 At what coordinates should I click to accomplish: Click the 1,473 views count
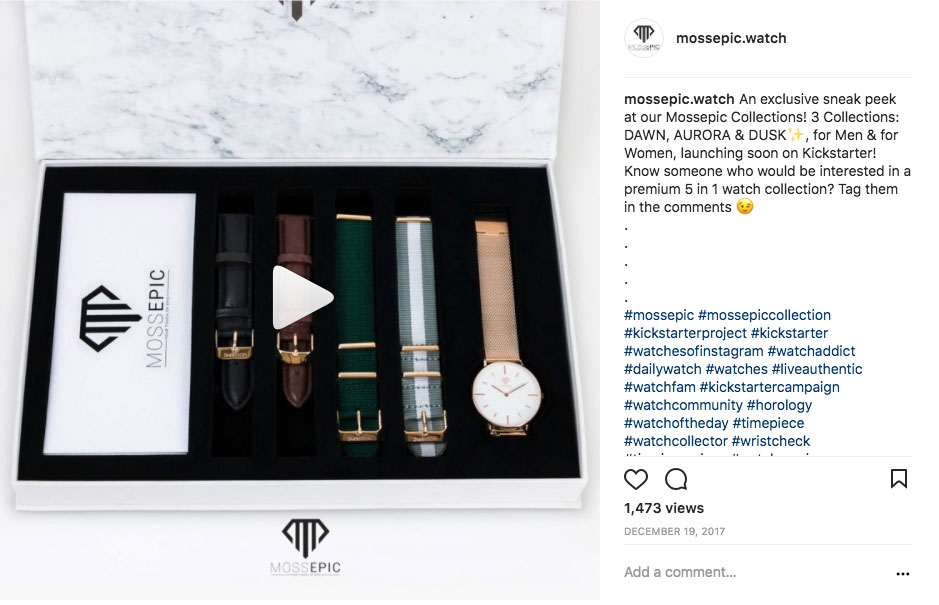pos(664,508)
